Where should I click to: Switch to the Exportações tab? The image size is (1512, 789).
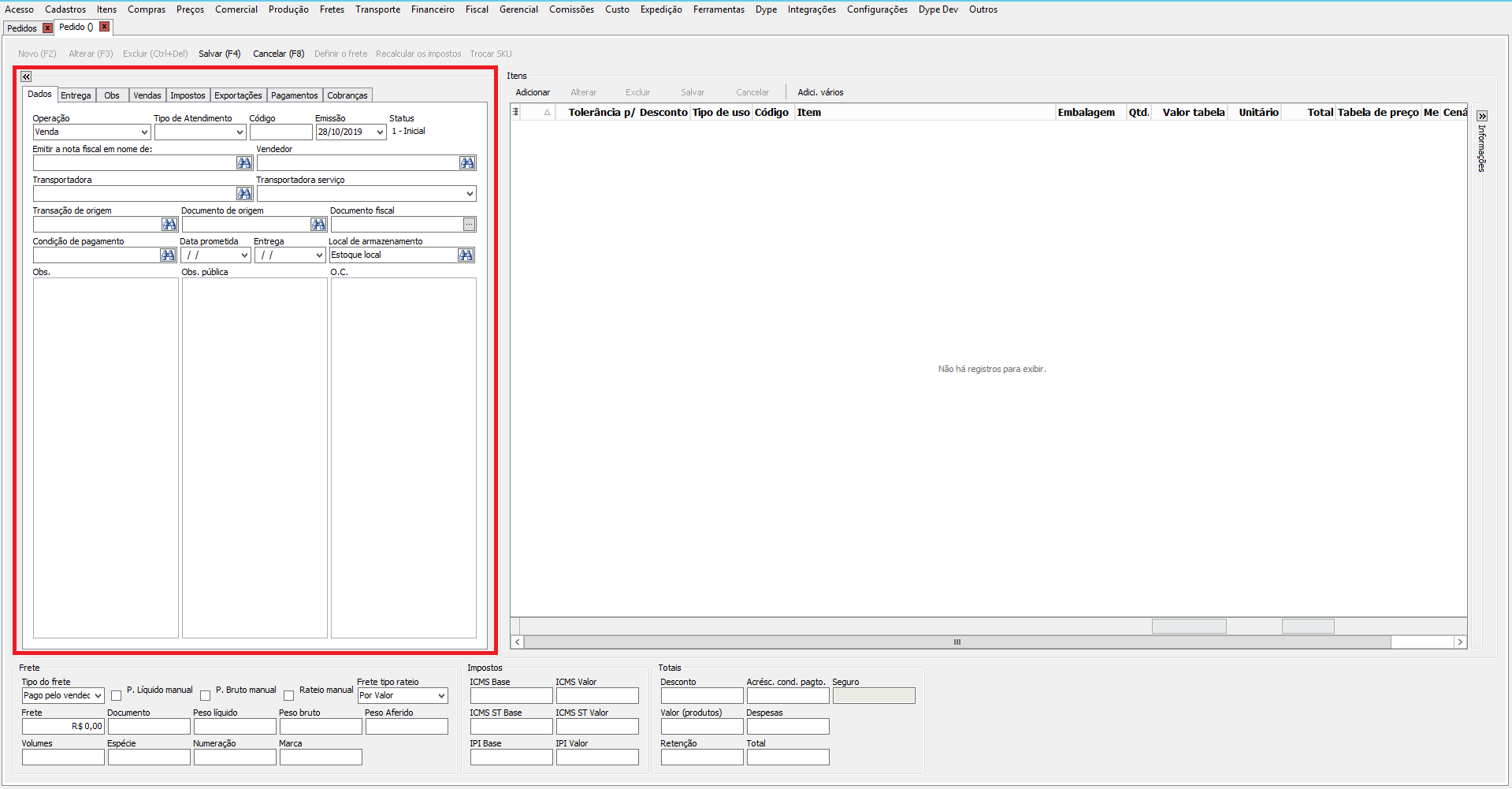(238, 95)
